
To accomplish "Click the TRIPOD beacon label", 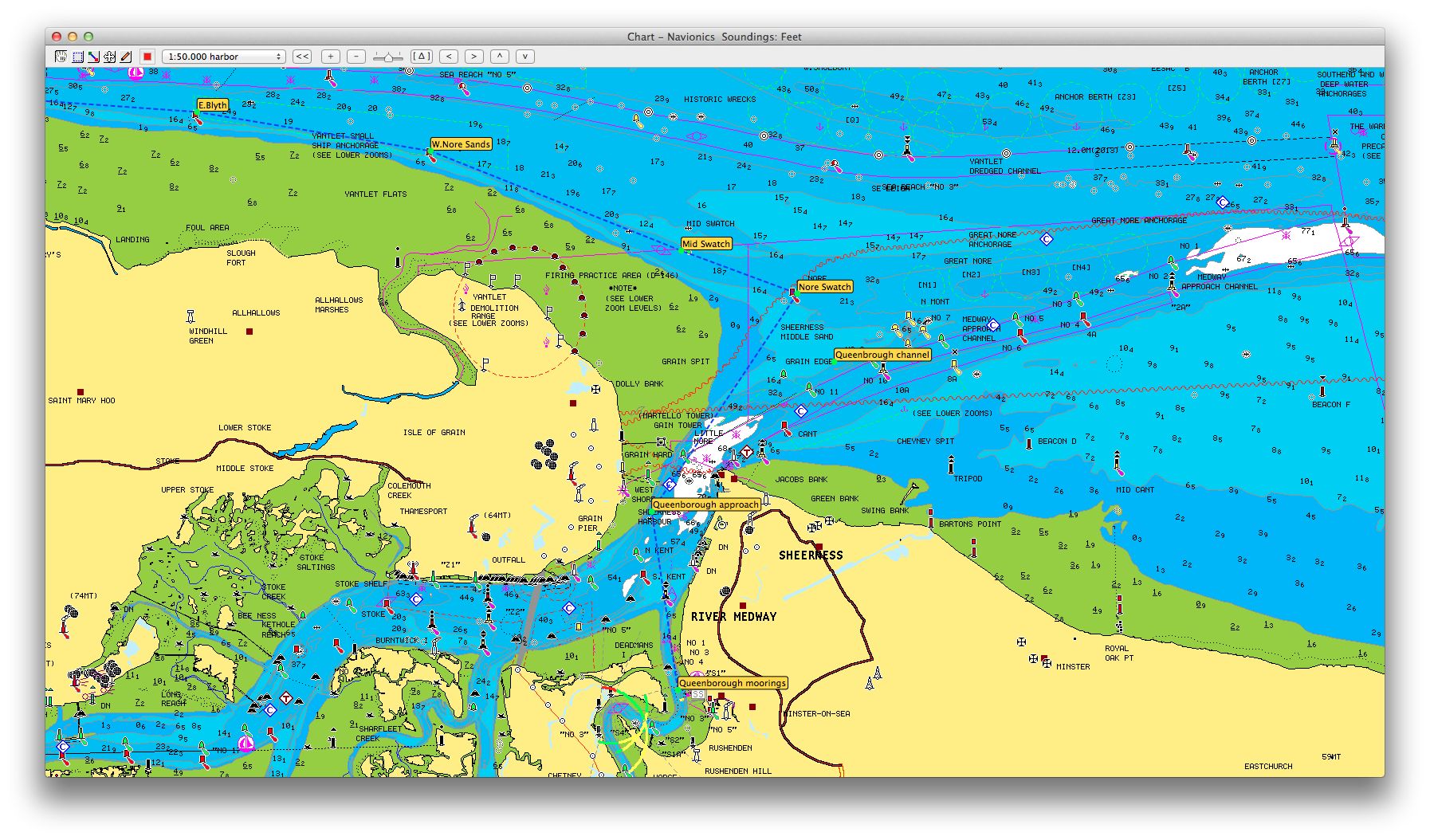I will [x=968, y=479].
